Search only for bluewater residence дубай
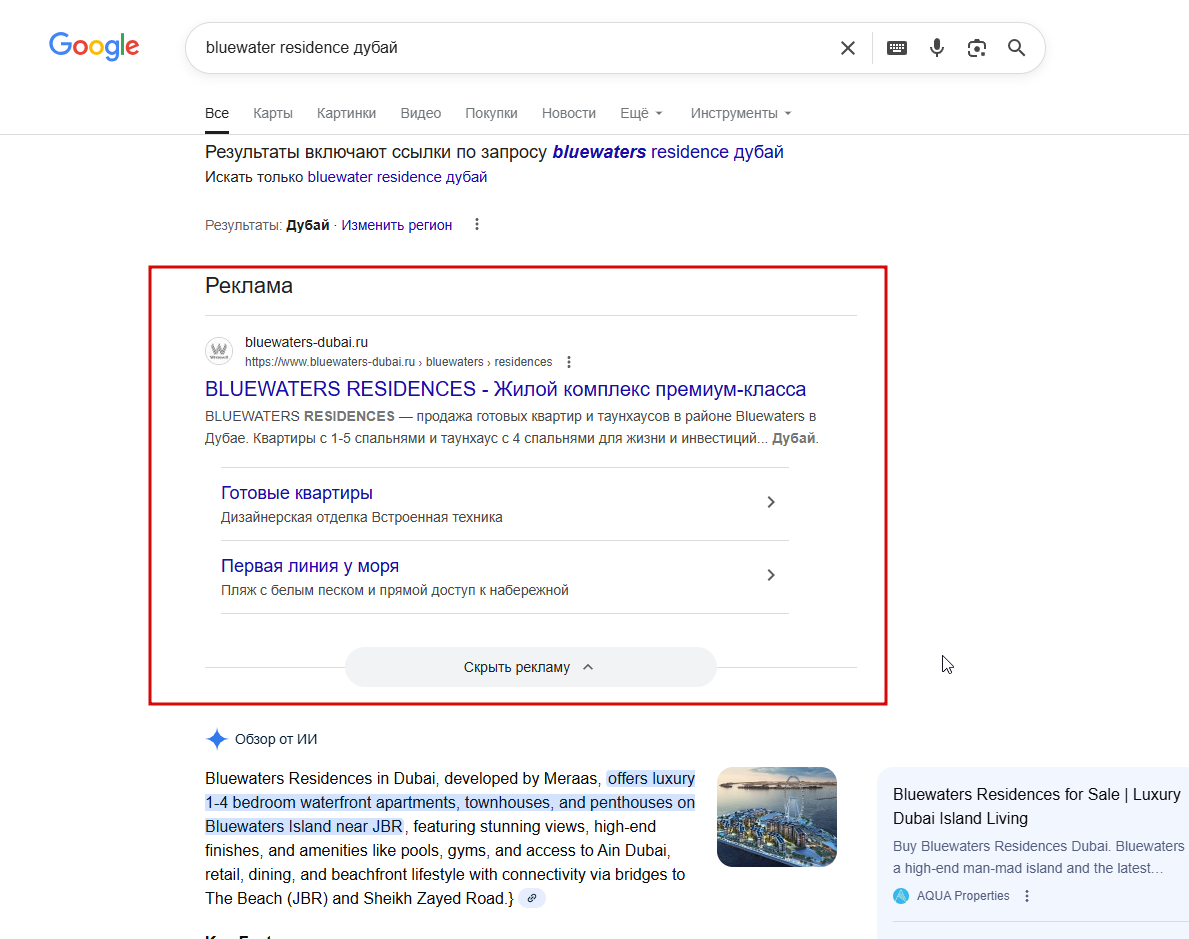This screenshot has width=1189, height=939. coord(397,177)
